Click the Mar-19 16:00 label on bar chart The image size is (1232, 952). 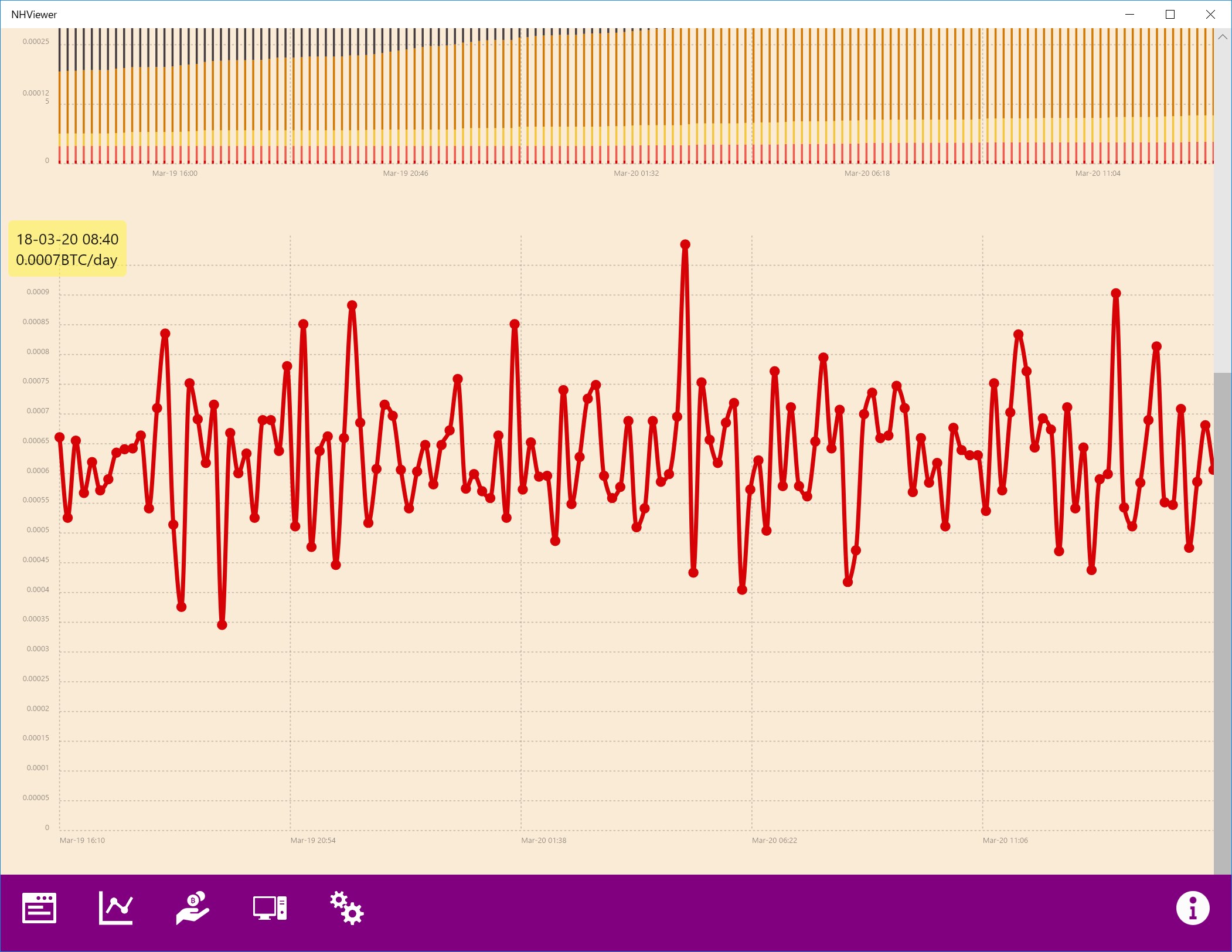pyautogui.click(x=175, y=174)
